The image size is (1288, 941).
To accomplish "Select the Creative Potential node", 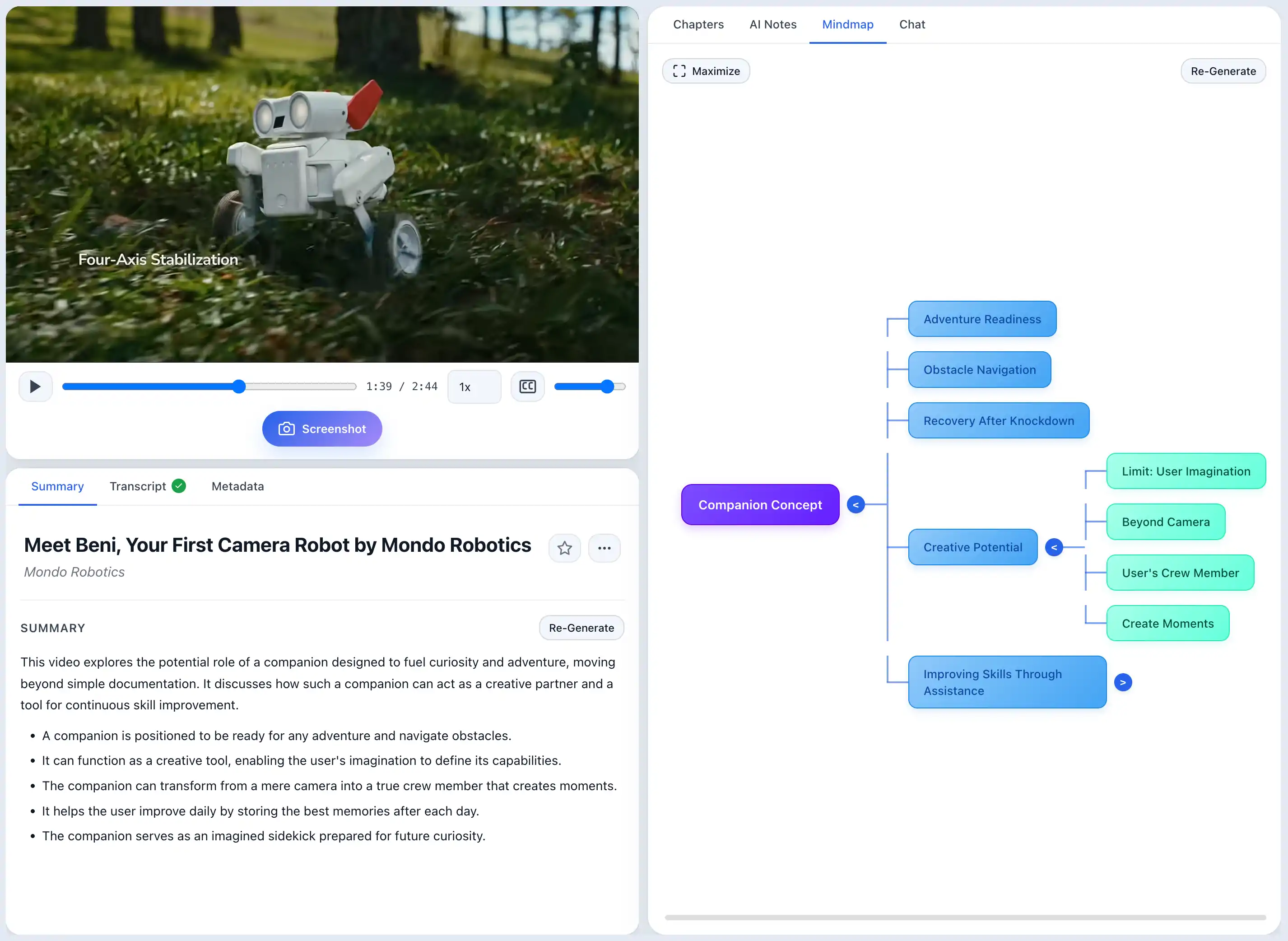I will (973, 547).
